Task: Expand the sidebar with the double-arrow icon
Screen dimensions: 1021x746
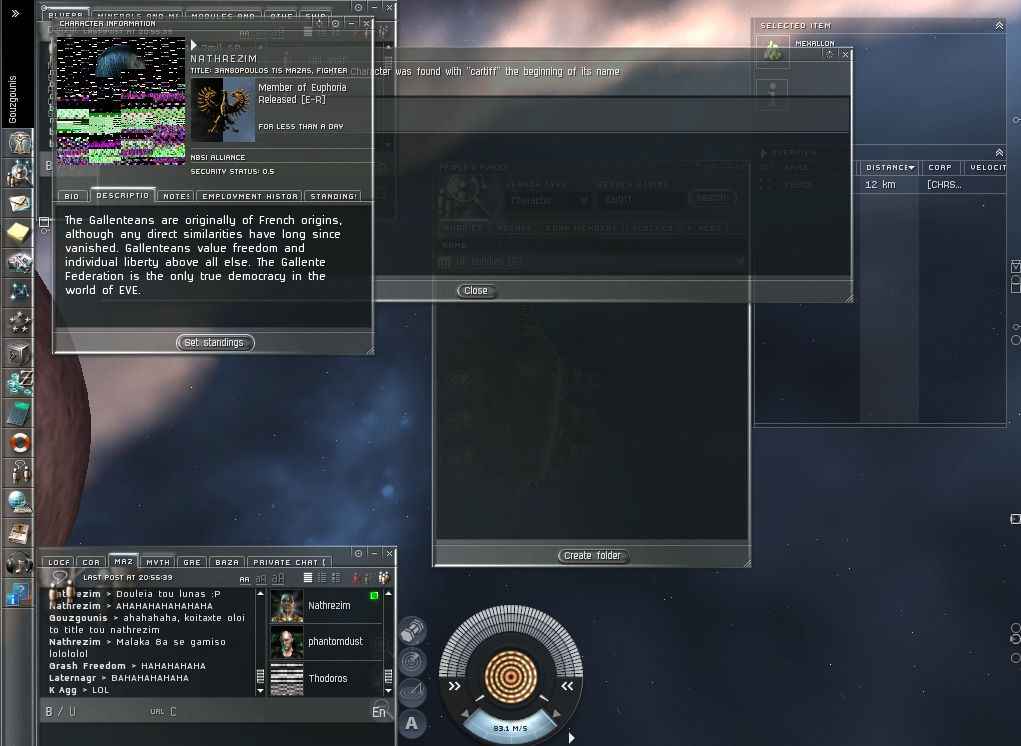Action: (x=15, y=13)
